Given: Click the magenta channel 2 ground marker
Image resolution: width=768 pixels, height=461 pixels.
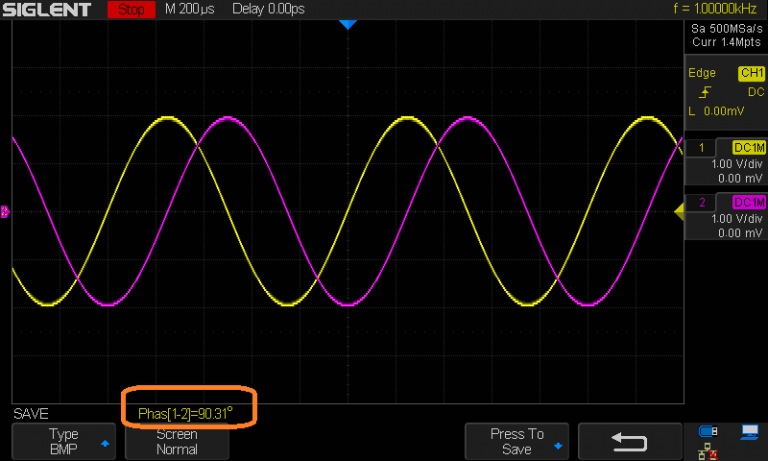Looking at the screenshot, I should point(5,211).
